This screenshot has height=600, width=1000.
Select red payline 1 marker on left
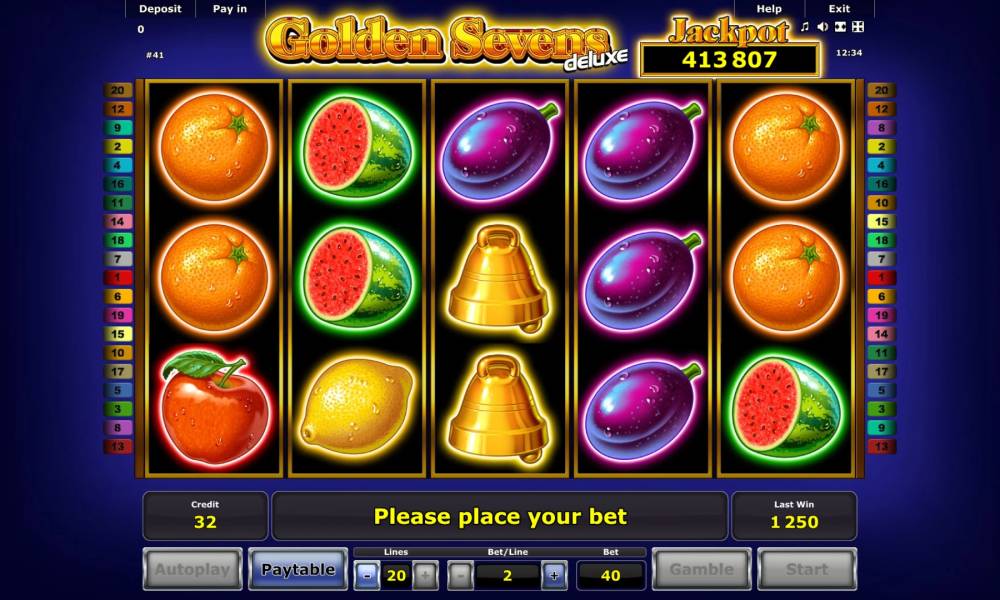click(x=118, y=277)
